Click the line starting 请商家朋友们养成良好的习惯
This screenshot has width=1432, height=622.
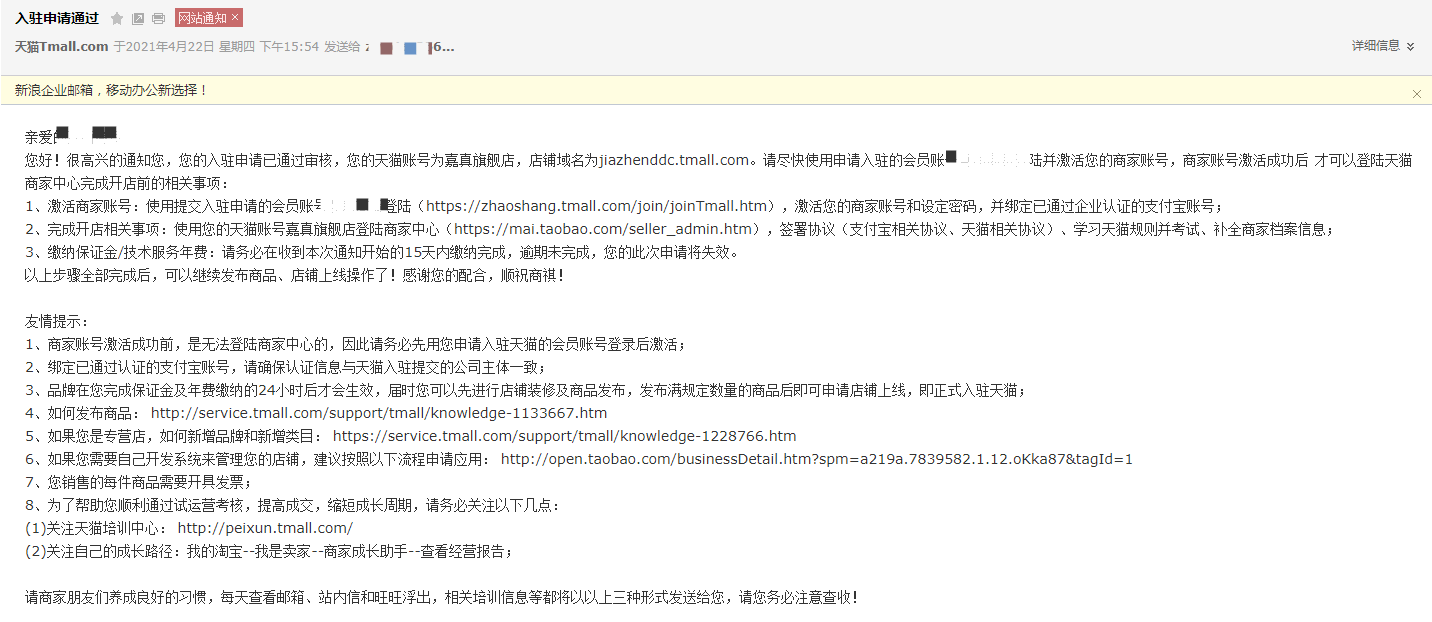point(441,597)
